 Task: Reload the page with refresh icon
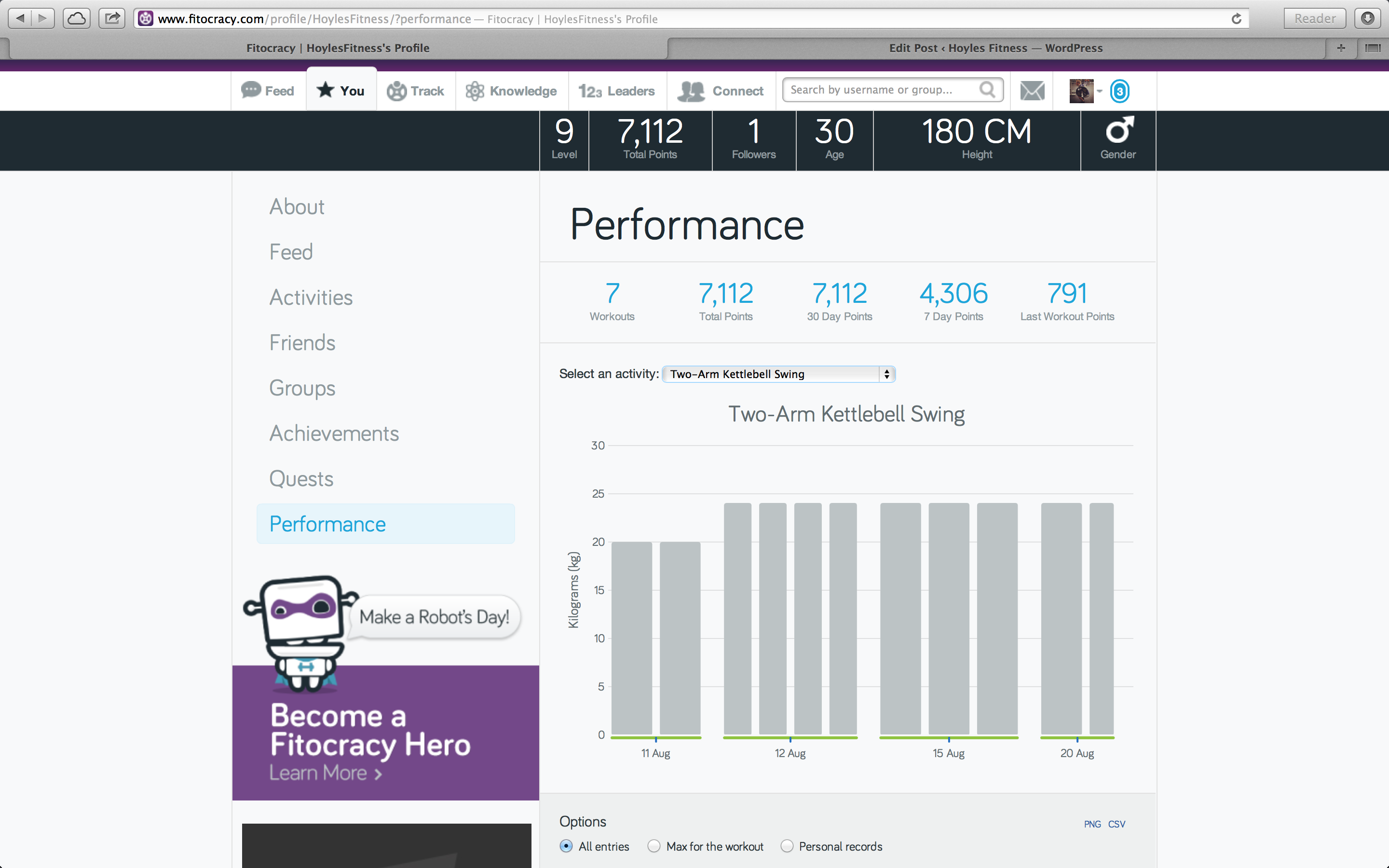(x=1236, y=19)
